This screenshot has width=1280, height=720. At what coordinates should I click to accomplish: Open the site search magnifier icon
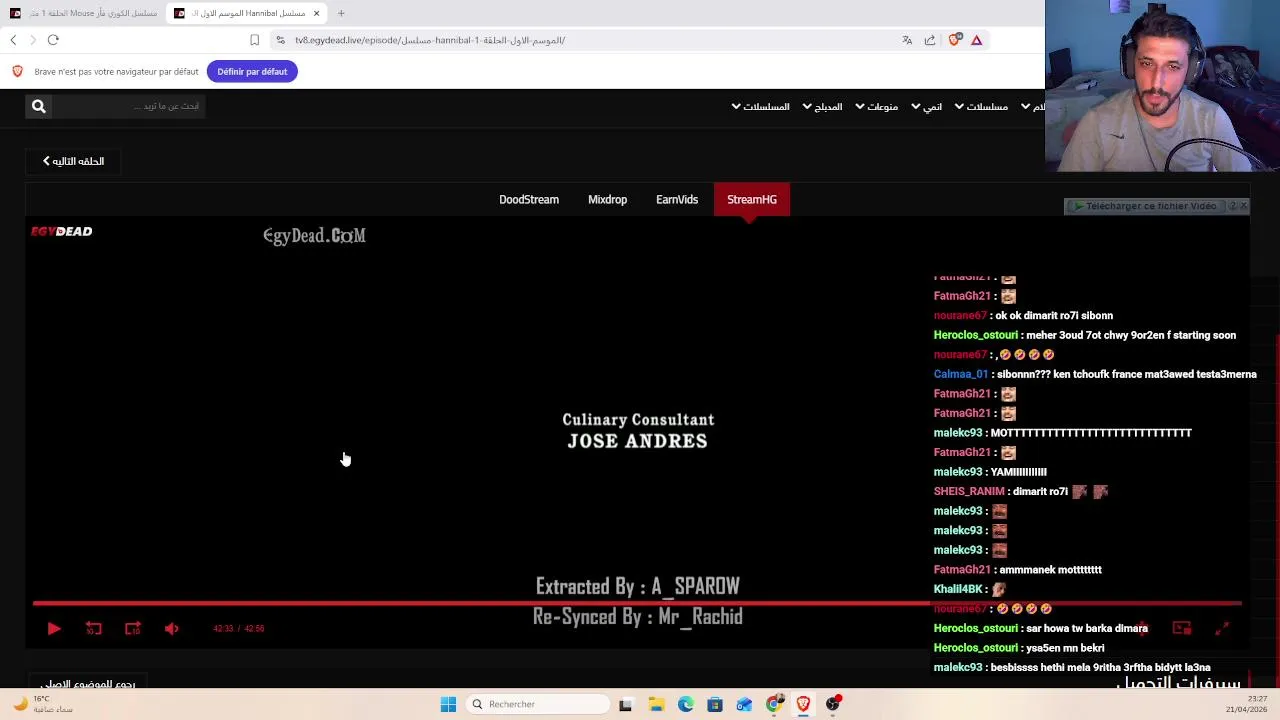(38, 106)
